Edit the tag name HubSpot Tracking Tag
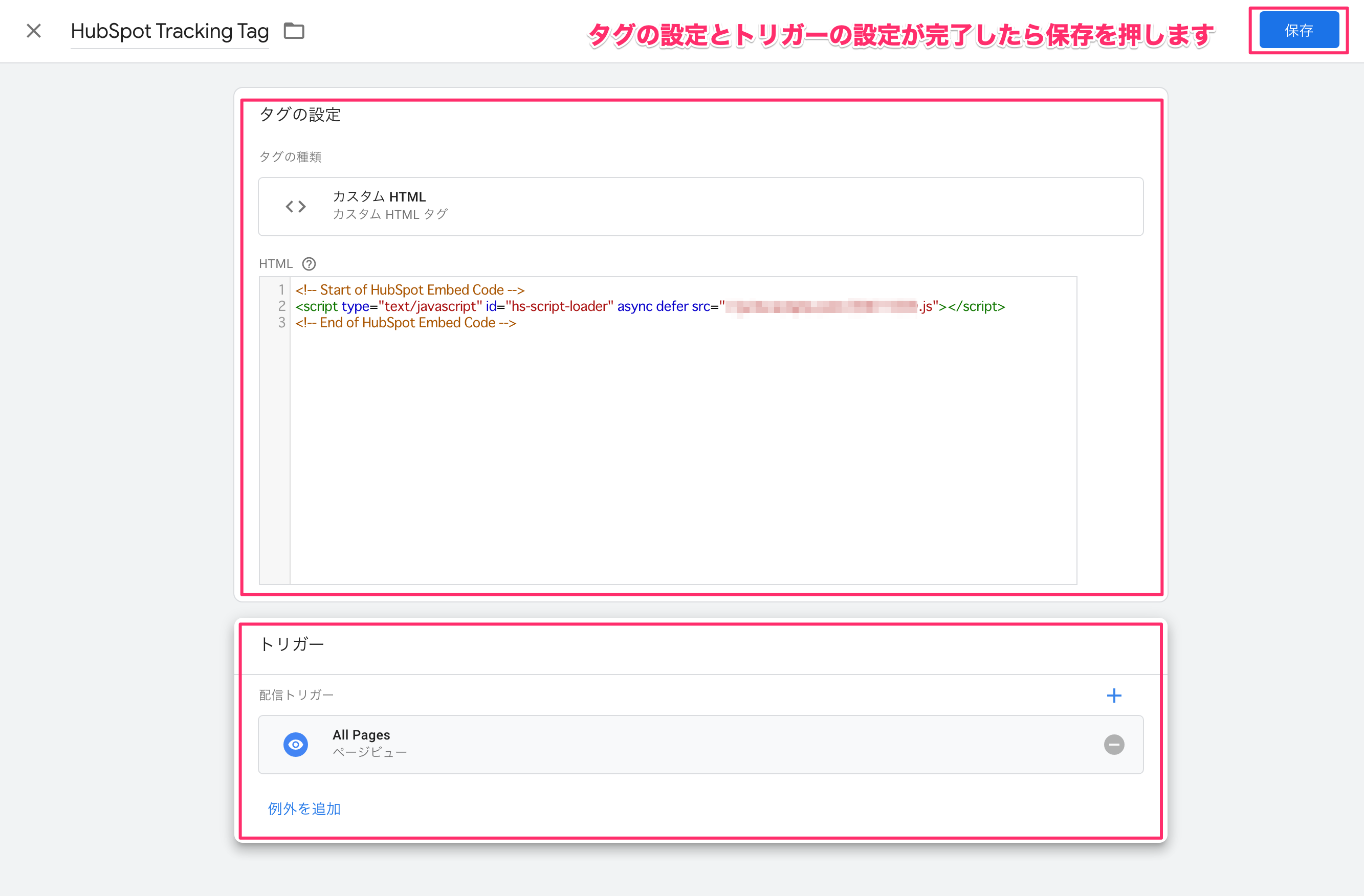The image size is (1364, 896). (x=170, y=31)
